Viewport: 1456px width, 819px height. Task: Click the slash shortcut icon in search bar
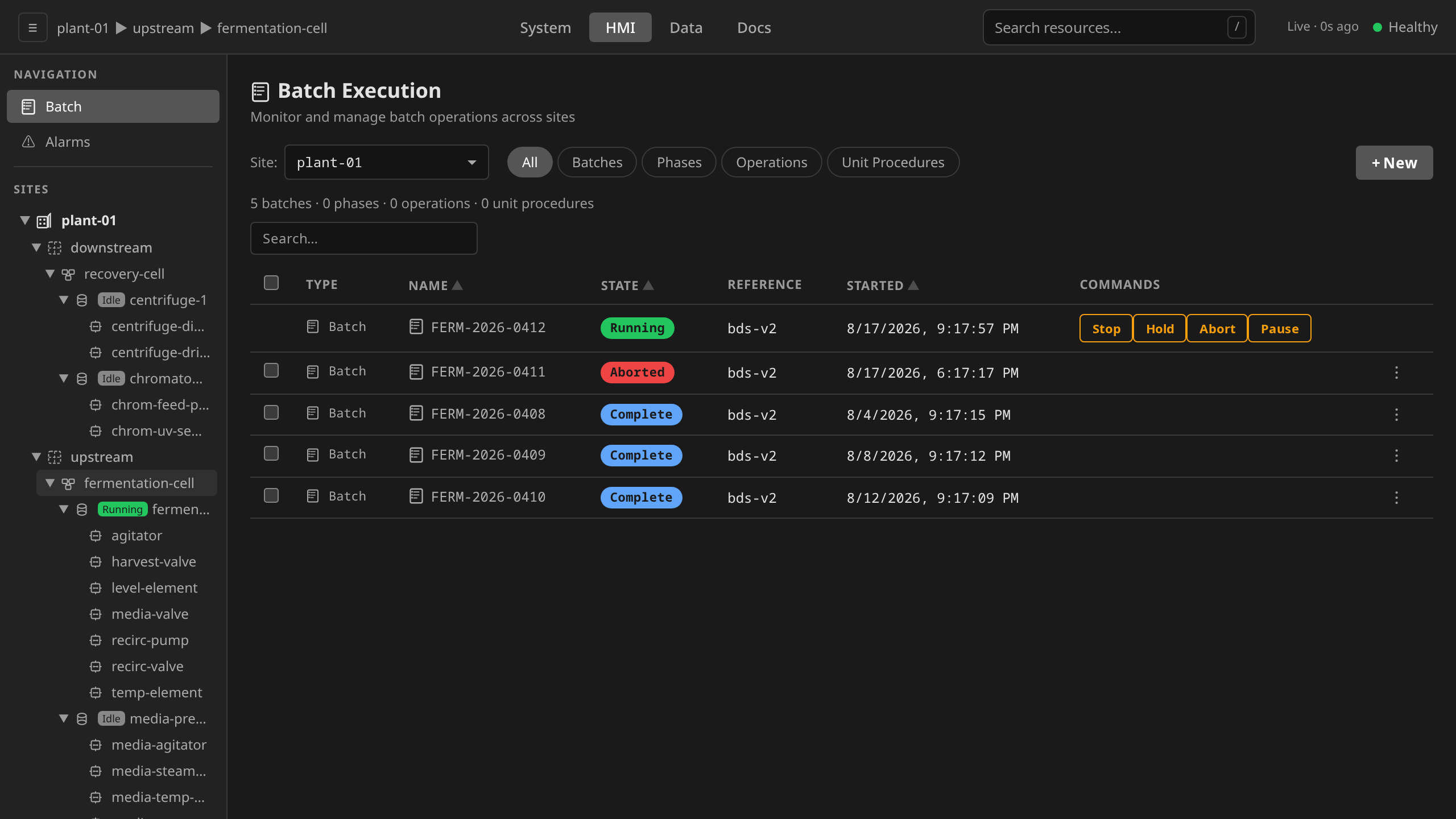point(1236,27)
